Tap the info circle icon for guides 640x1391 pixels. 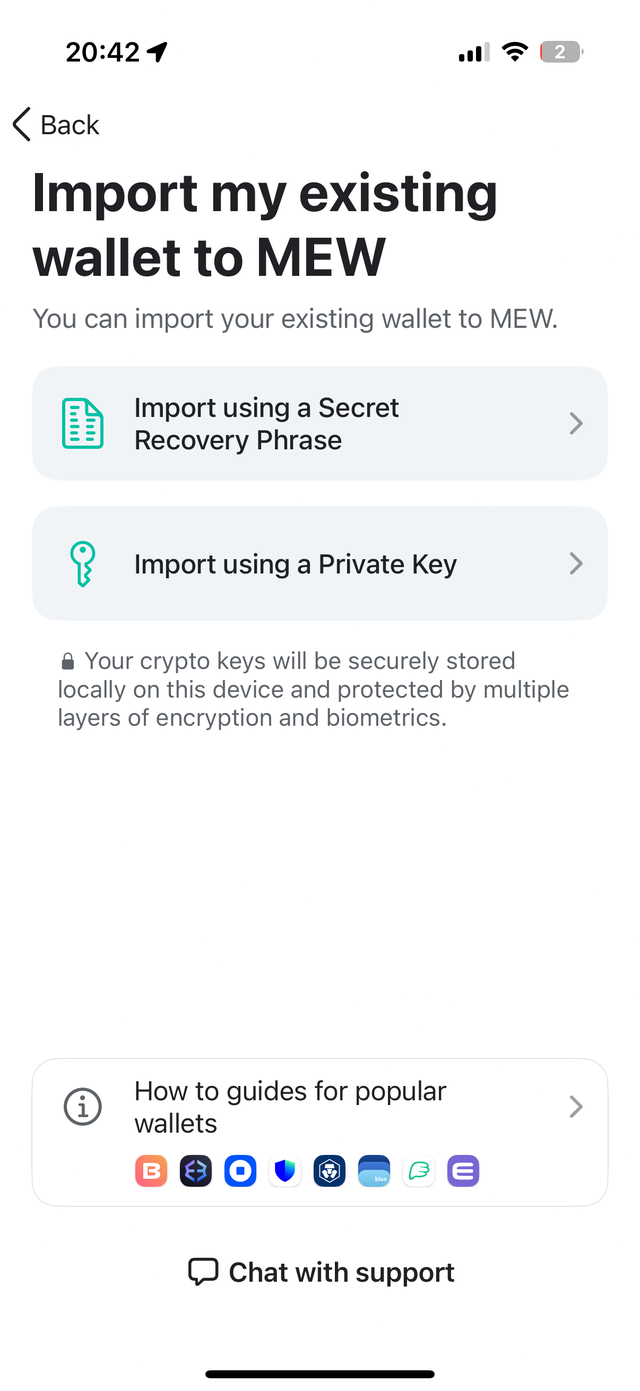83,1107
